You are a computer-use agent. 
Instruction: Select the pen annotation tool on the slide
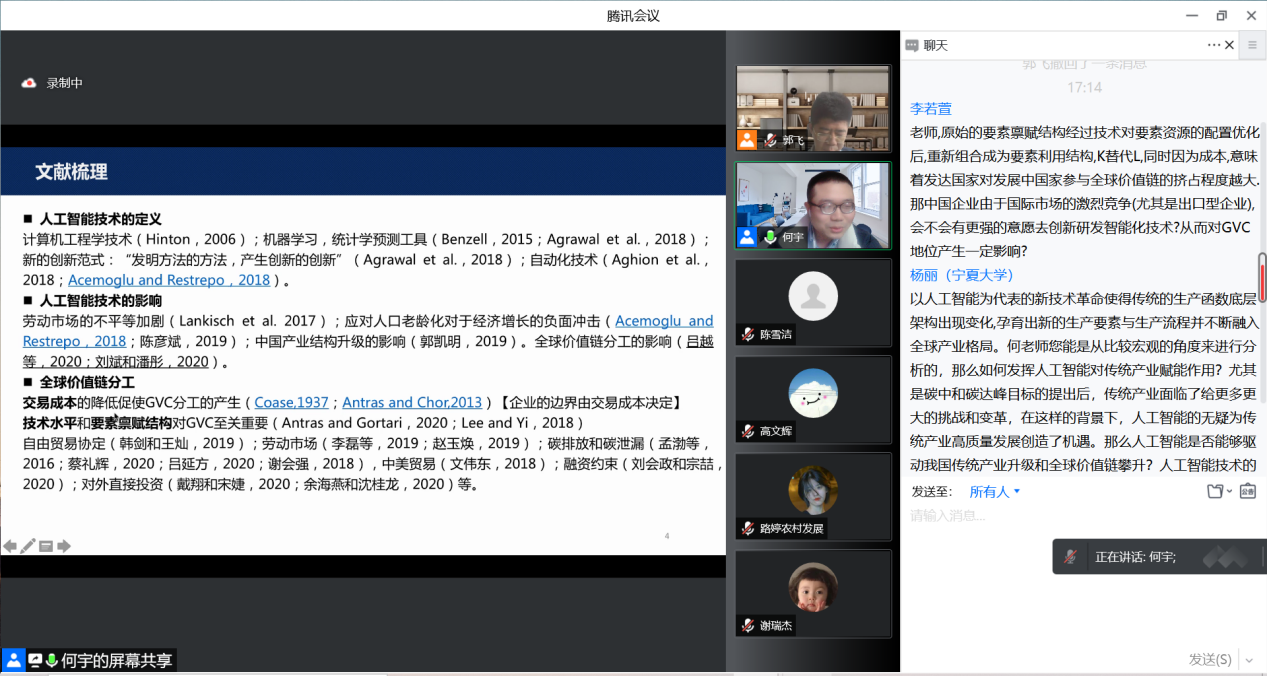point(28,546)
